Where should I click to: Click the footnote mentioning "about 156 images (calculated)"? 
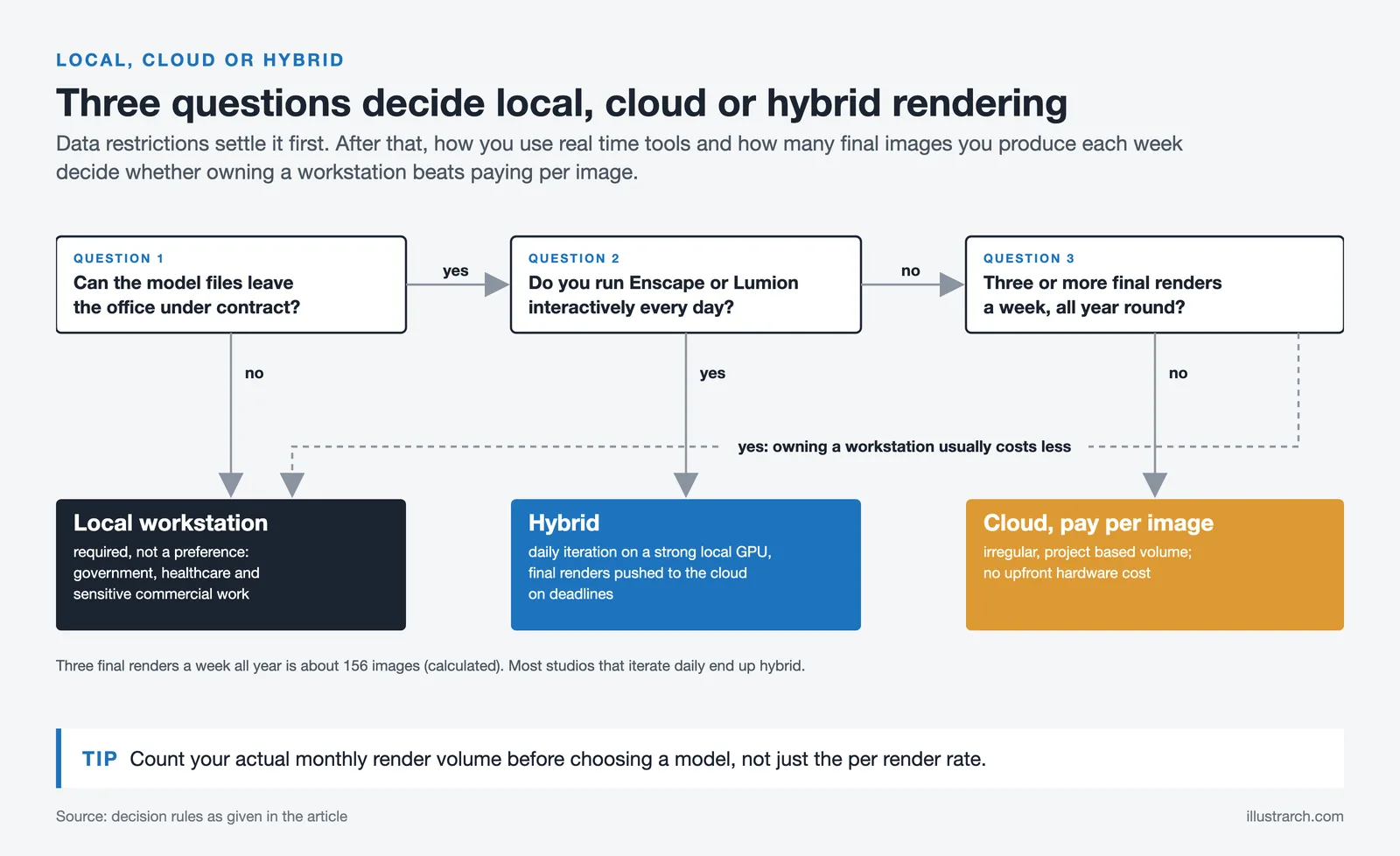coord(430,666)
